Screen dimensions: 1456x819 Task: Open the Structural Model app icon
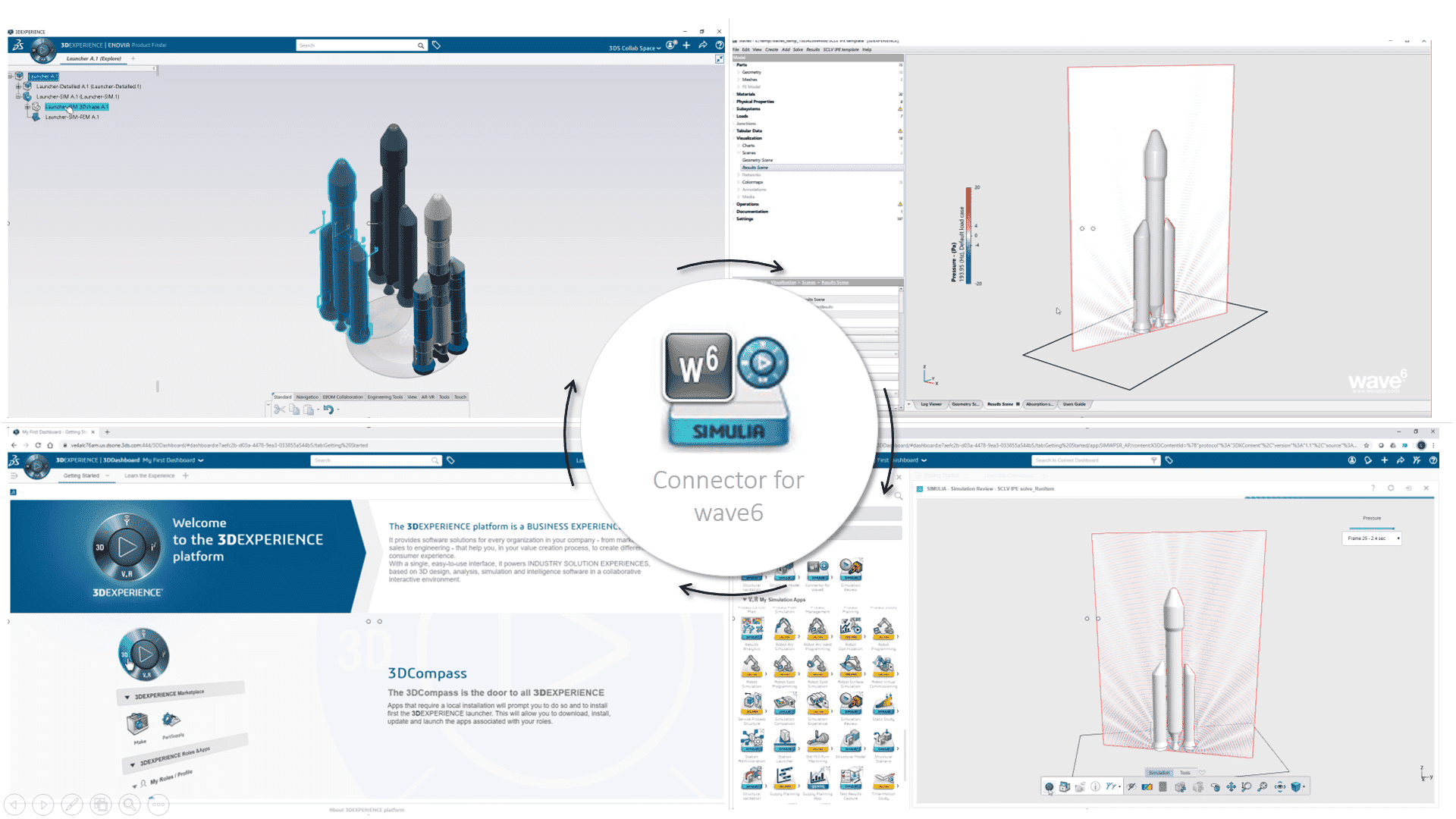pos(850,740)
